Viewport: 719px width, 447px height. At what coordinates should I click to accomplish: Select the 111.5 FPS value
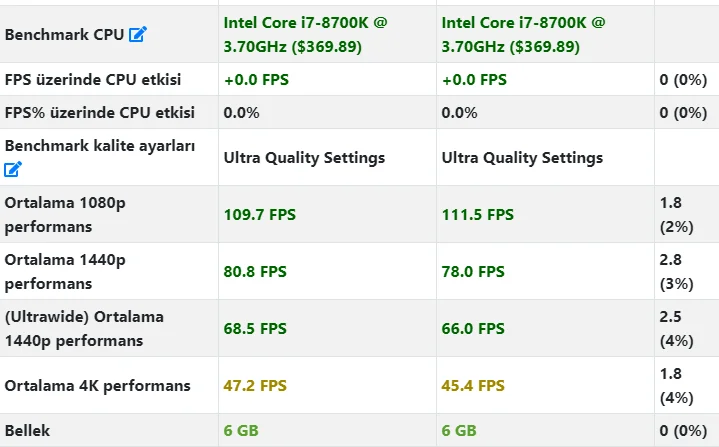coord(478,214)
